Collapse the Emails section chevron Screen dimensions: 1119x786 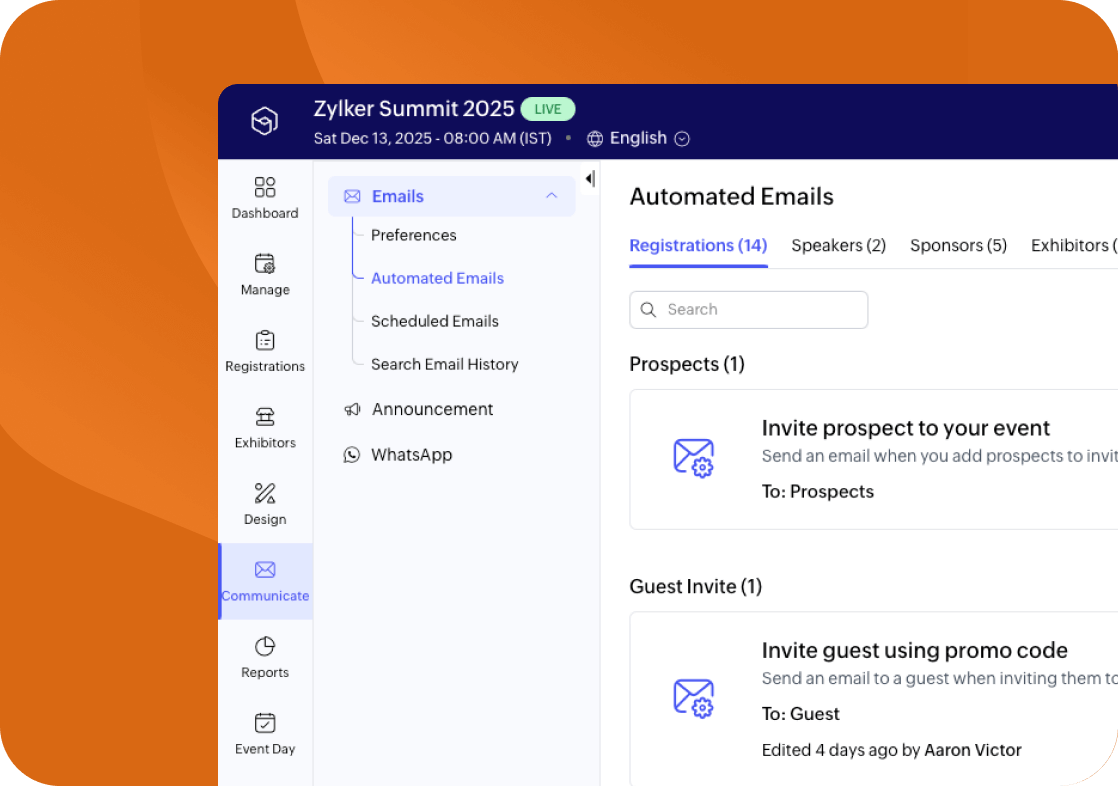click(x=551, y=196)
